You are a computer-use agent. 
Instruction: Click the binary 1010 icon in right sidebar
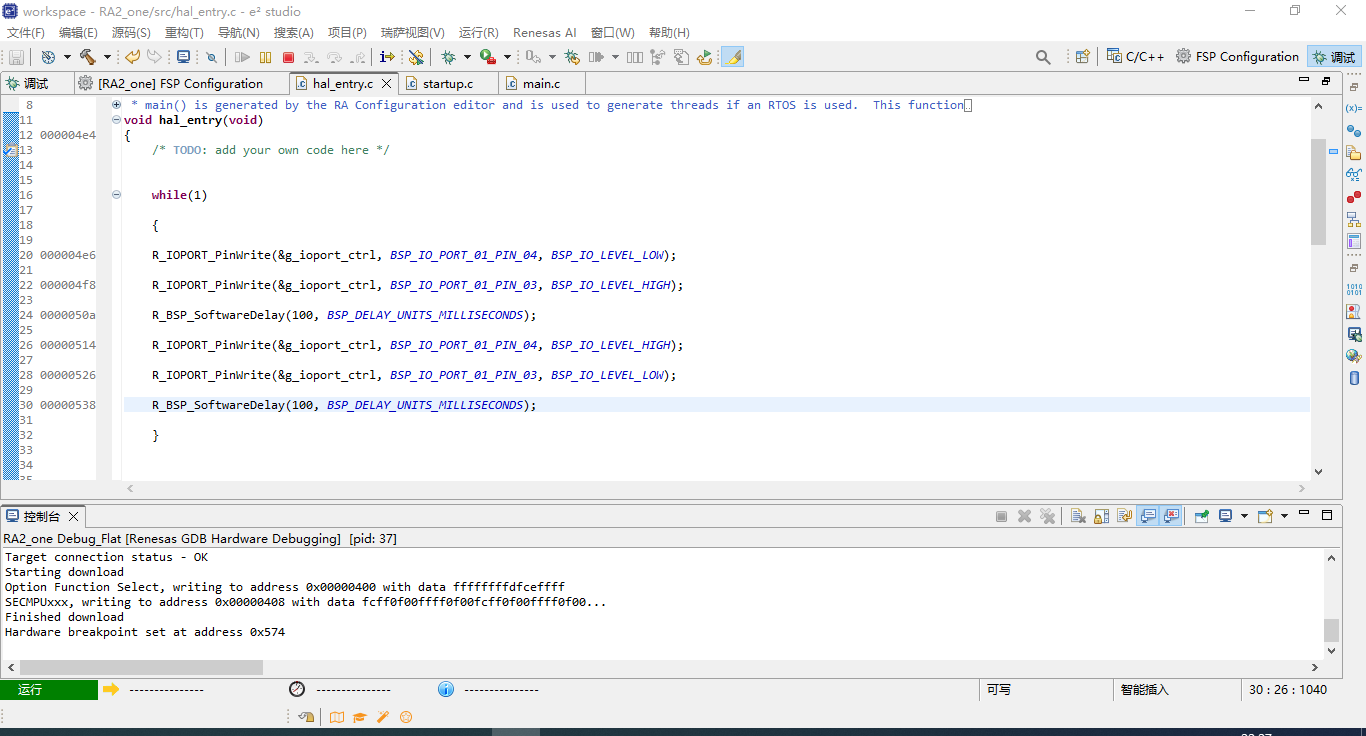pyautogui.click(x=1354, y=289)
